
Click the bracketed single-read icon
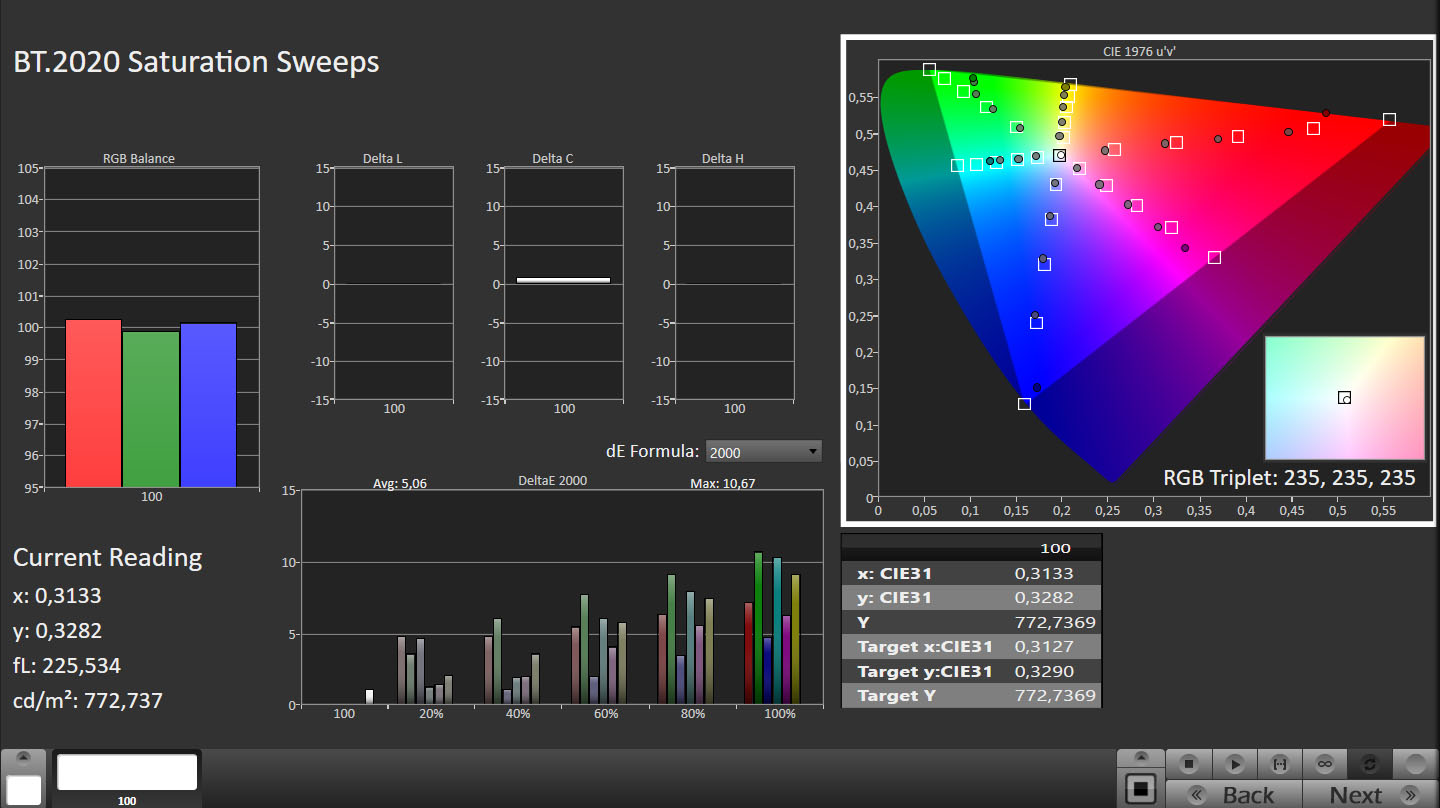coord(1280,764)
